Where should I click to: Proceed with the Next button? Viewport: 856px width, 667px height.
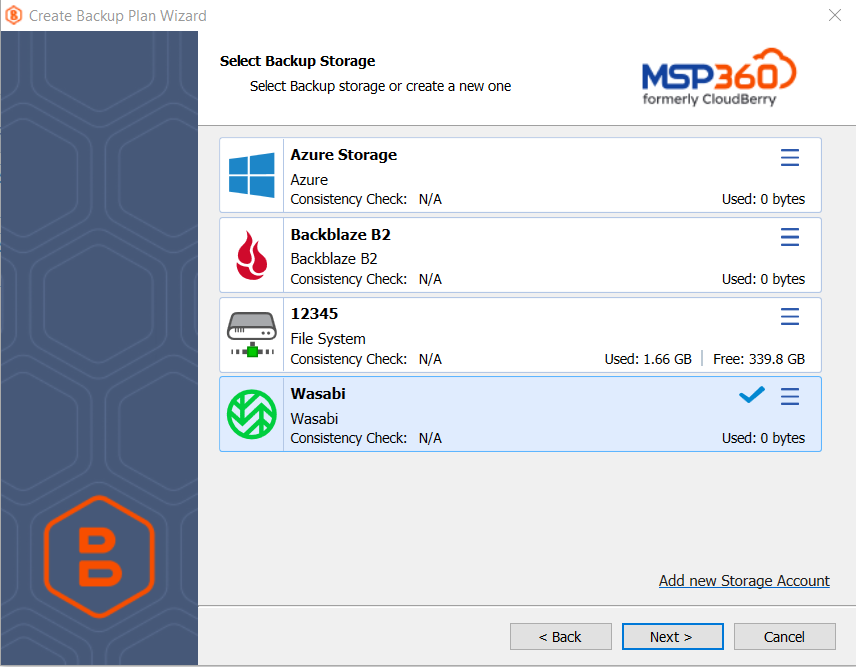(673, 636)
